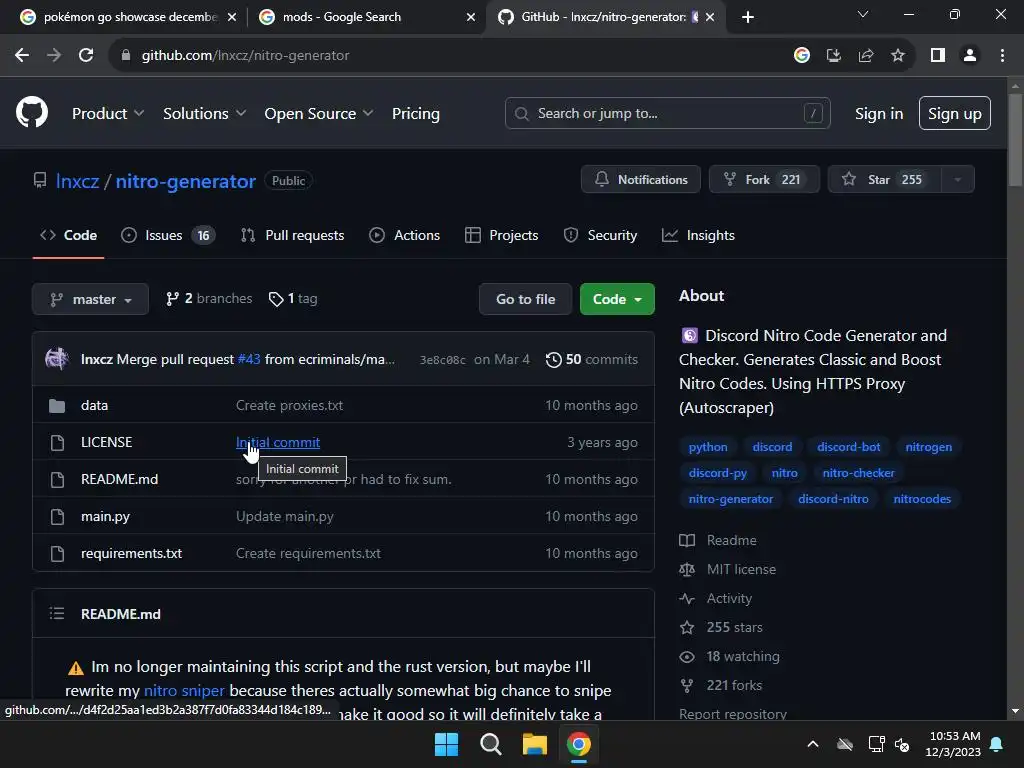Expand the Star lists dropdown arrow
Screen dimensions: 1024x768
[x=957, y=180]
